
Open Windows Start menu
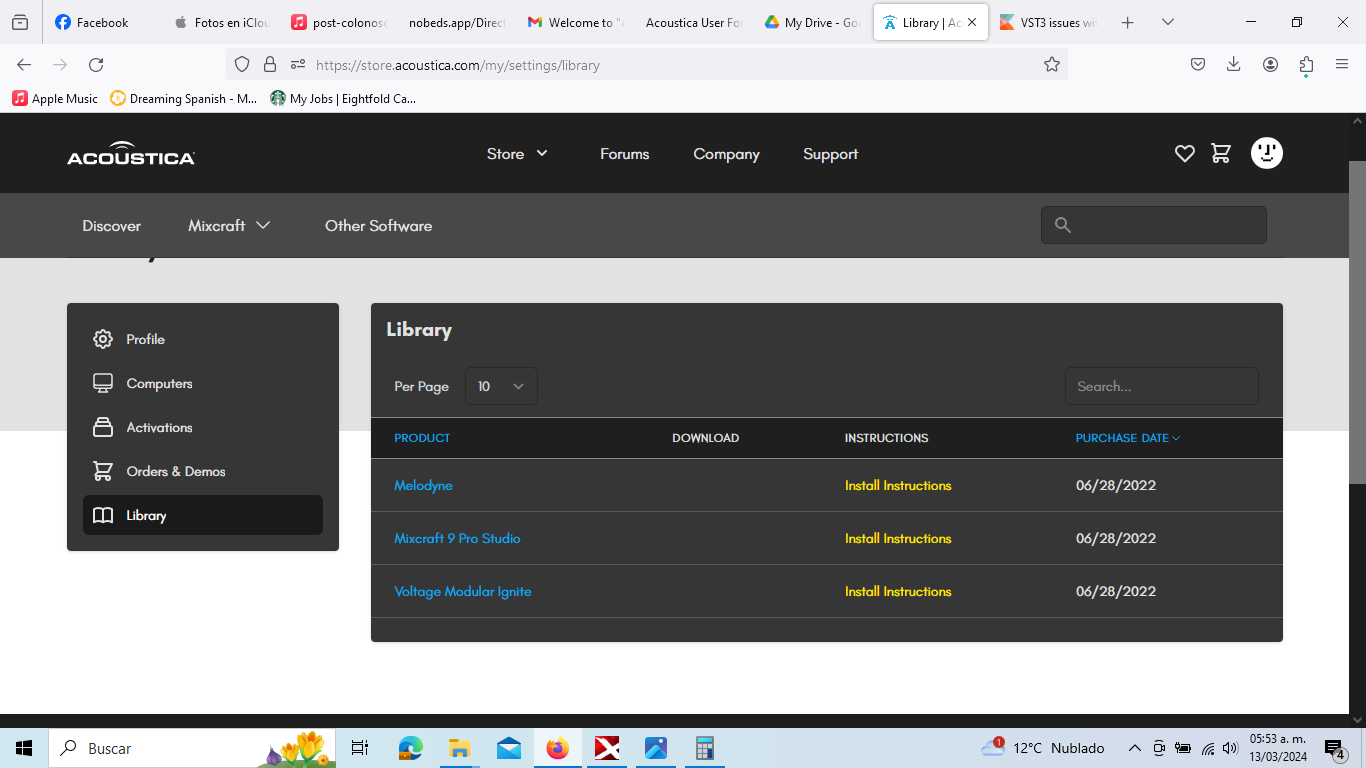click(24, 748)
